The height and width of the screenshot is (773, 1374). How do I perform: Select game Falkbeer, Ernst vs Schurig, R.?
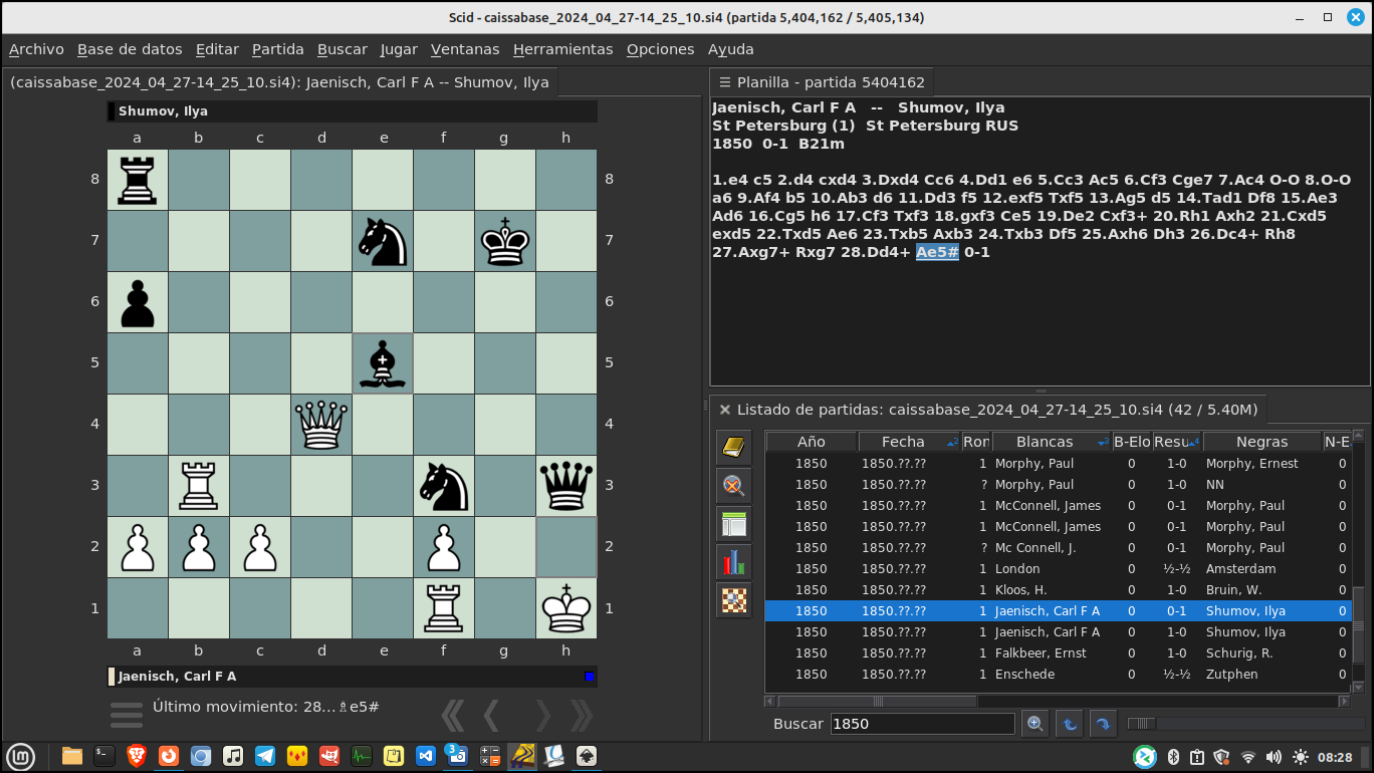click(1058, 653)
